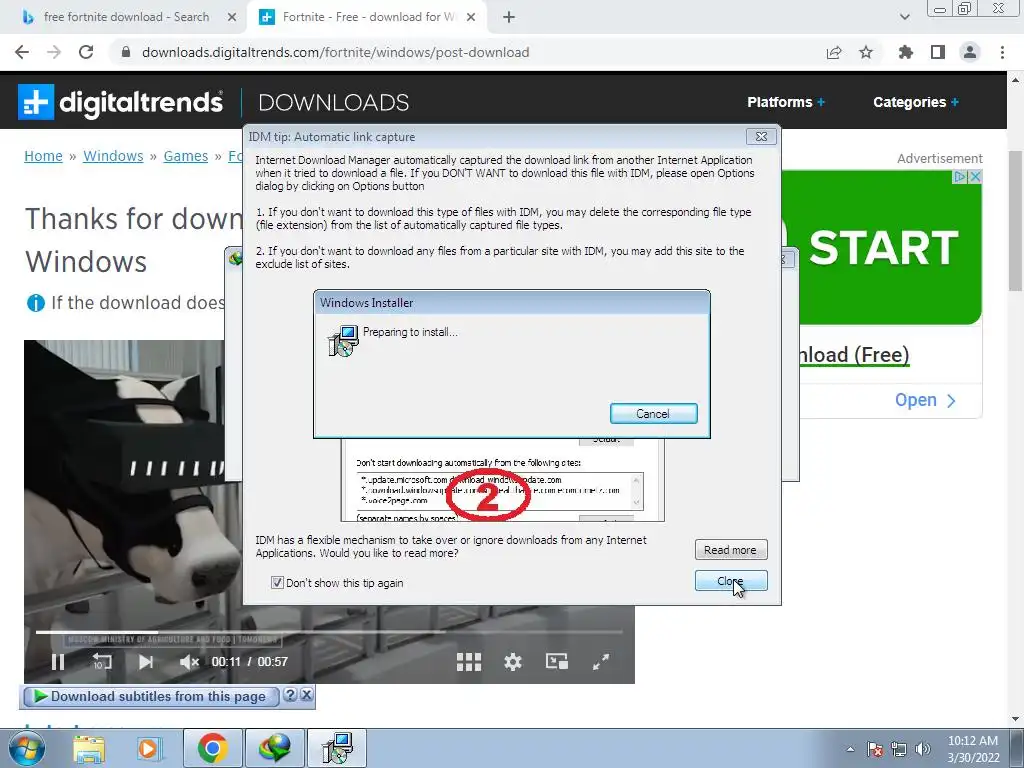This screenshot has height=768, width=1024.
Task: Switch to the free fortnite download Search tab
Action: (127, 17)
